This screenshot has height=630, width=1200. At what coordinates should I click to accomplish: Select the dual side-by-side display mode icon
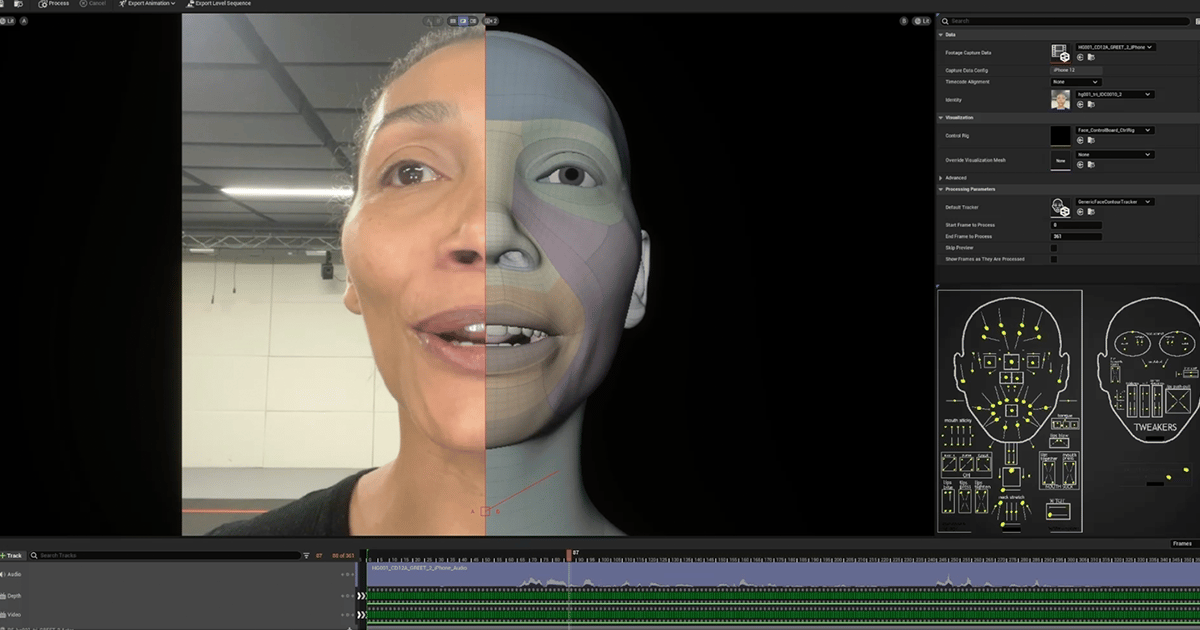pos(473,20)
